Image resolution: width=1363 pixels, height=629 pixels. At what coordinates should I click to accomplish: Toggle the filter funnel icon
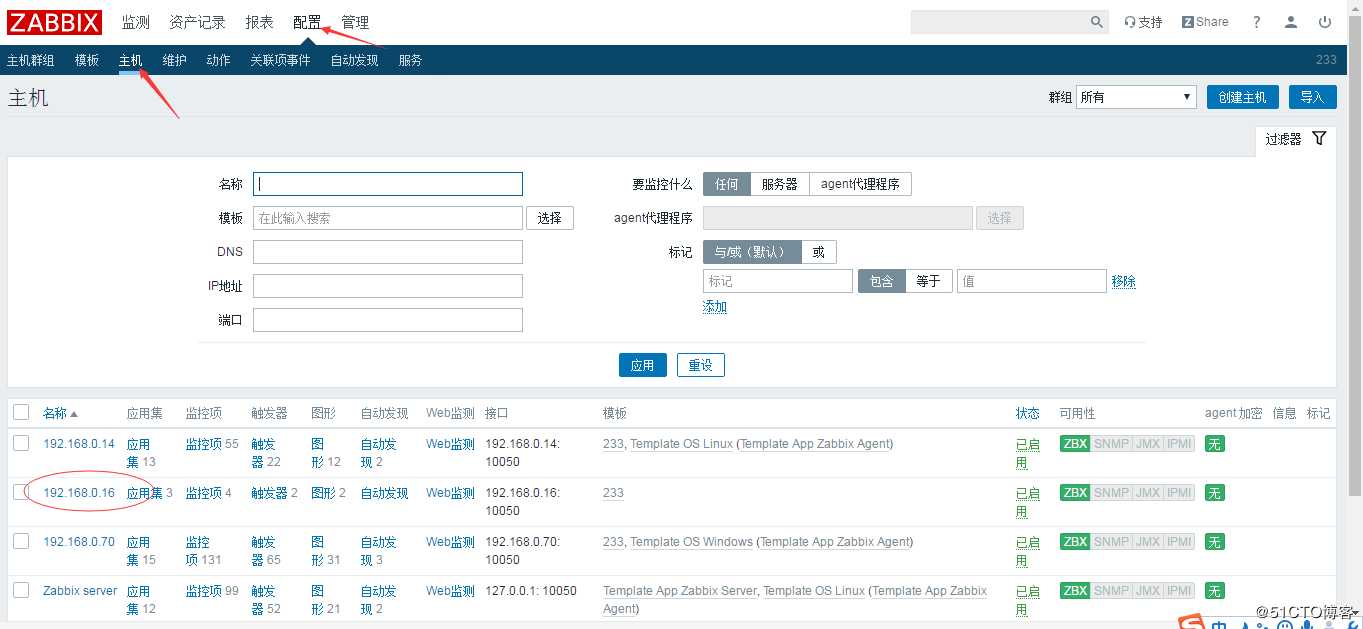pos(1319,139)
